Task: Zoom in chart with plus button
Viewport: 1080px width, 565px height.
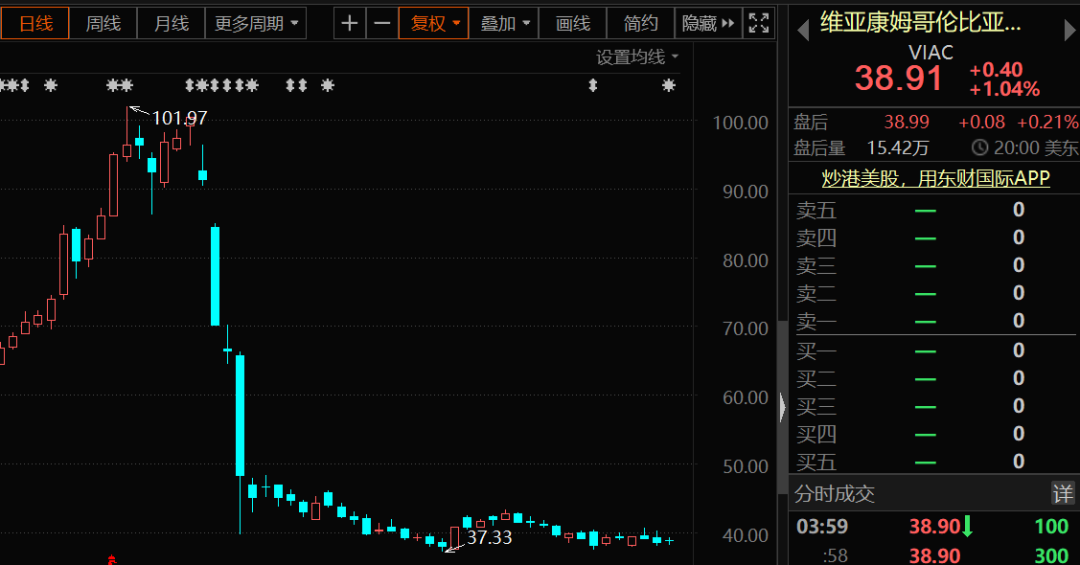Action: point(349,23)
